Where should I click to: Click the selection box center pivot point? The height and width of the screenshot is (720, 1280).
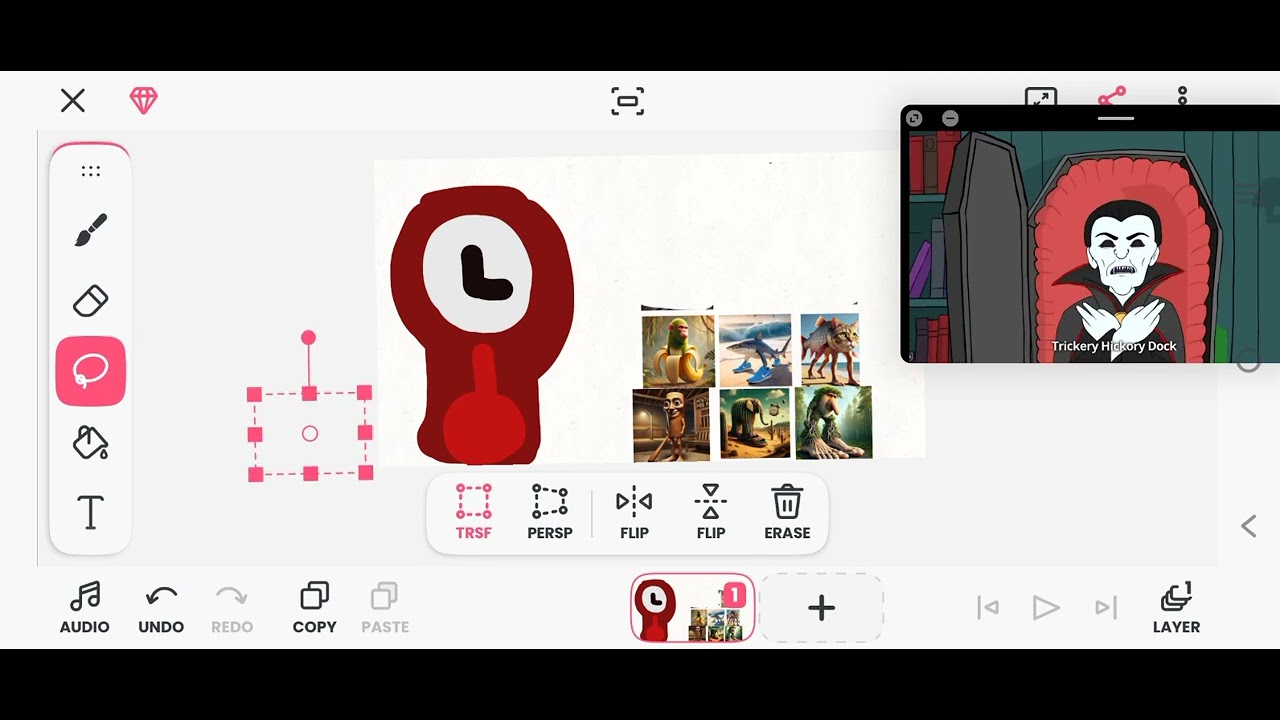310,434
